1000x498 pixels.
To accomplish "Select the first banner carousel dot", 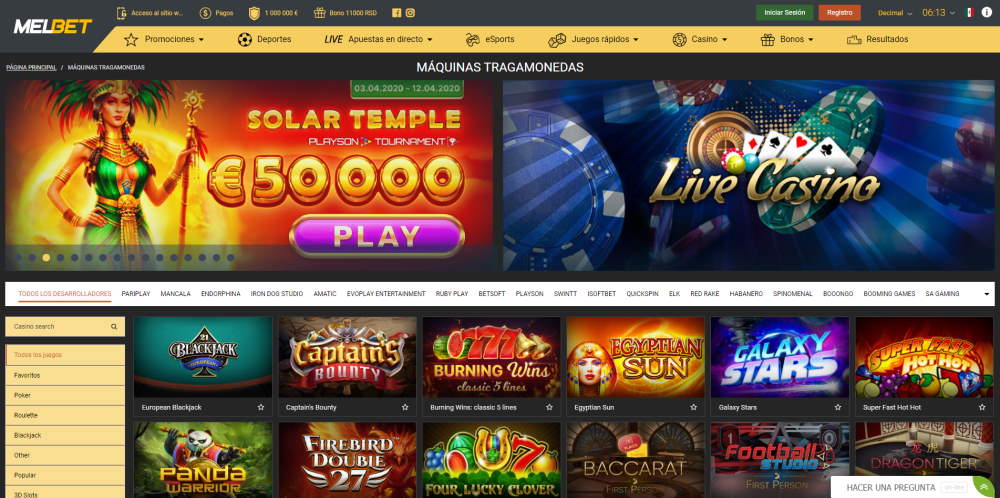I will click(x=18, y=258).
